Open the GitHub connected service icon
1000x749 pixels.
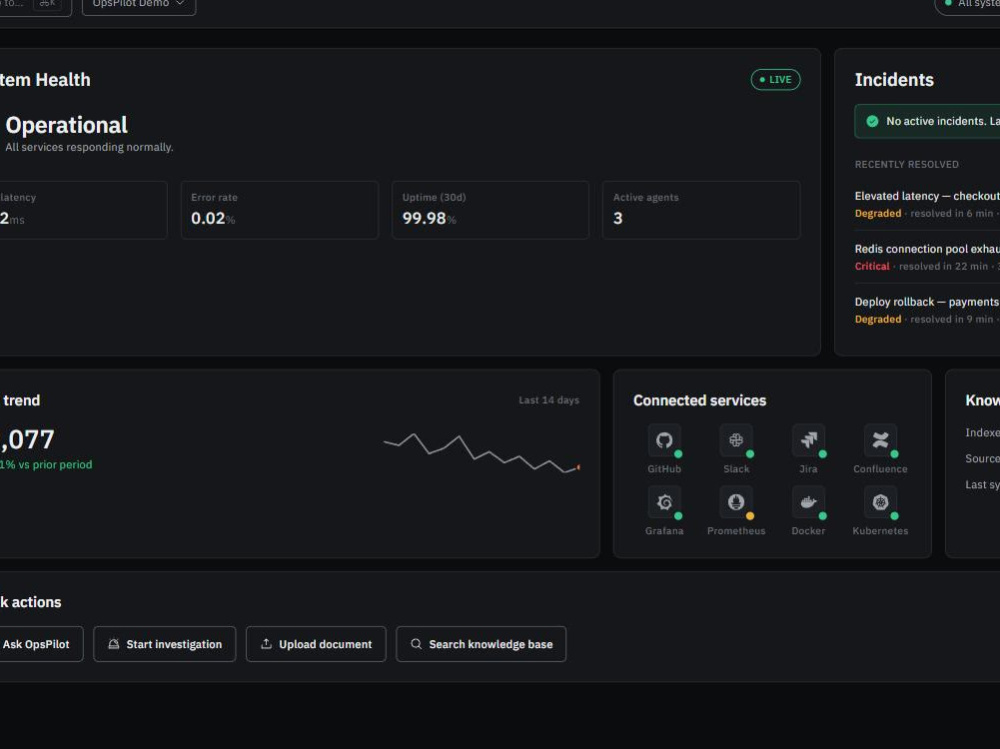pyautogui.click(x=664, y=440)
